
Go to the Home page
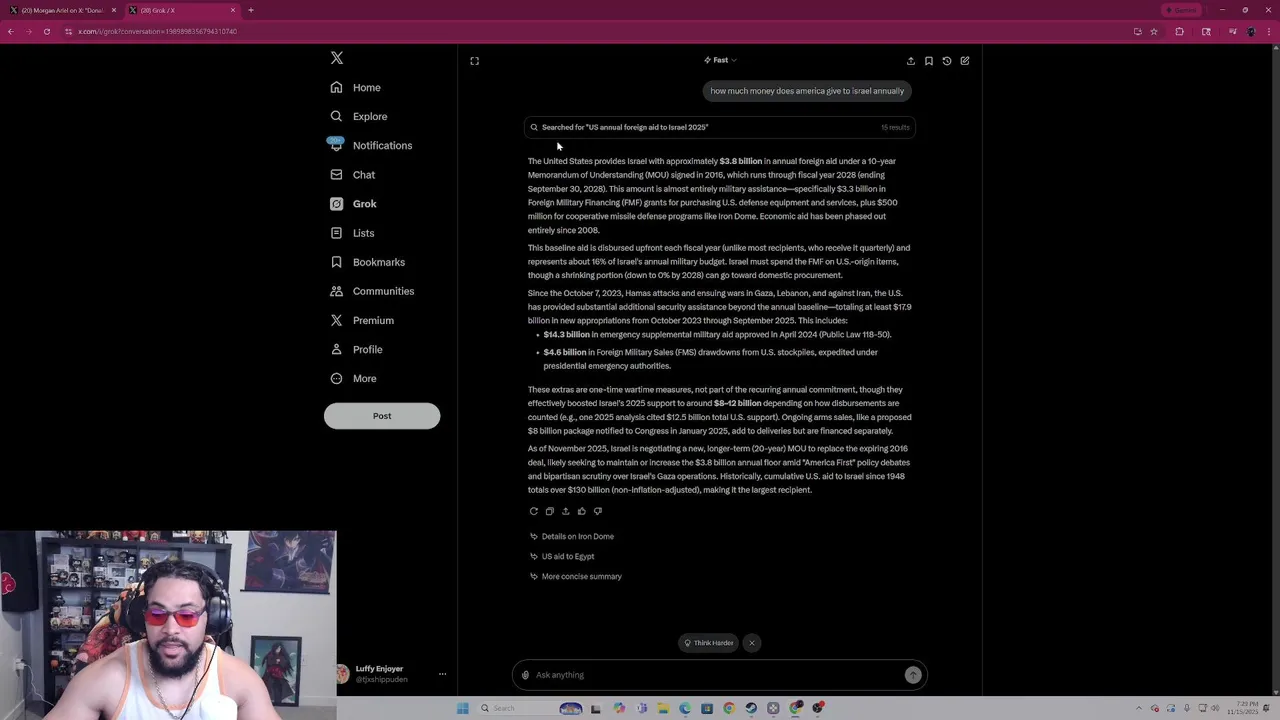pos(356,88)
